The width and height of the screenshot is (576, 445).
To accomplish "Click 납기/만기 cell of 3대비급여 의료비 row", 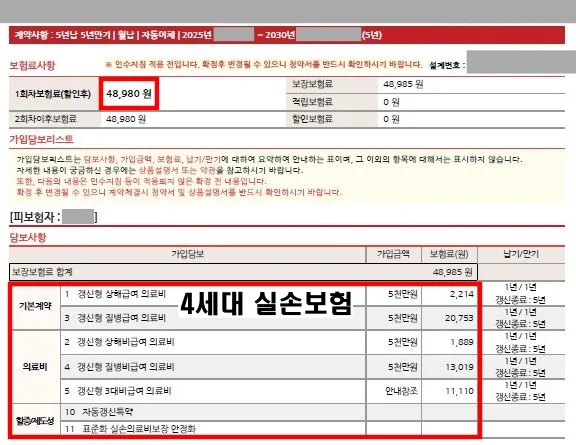I will (x=521, y=391).
